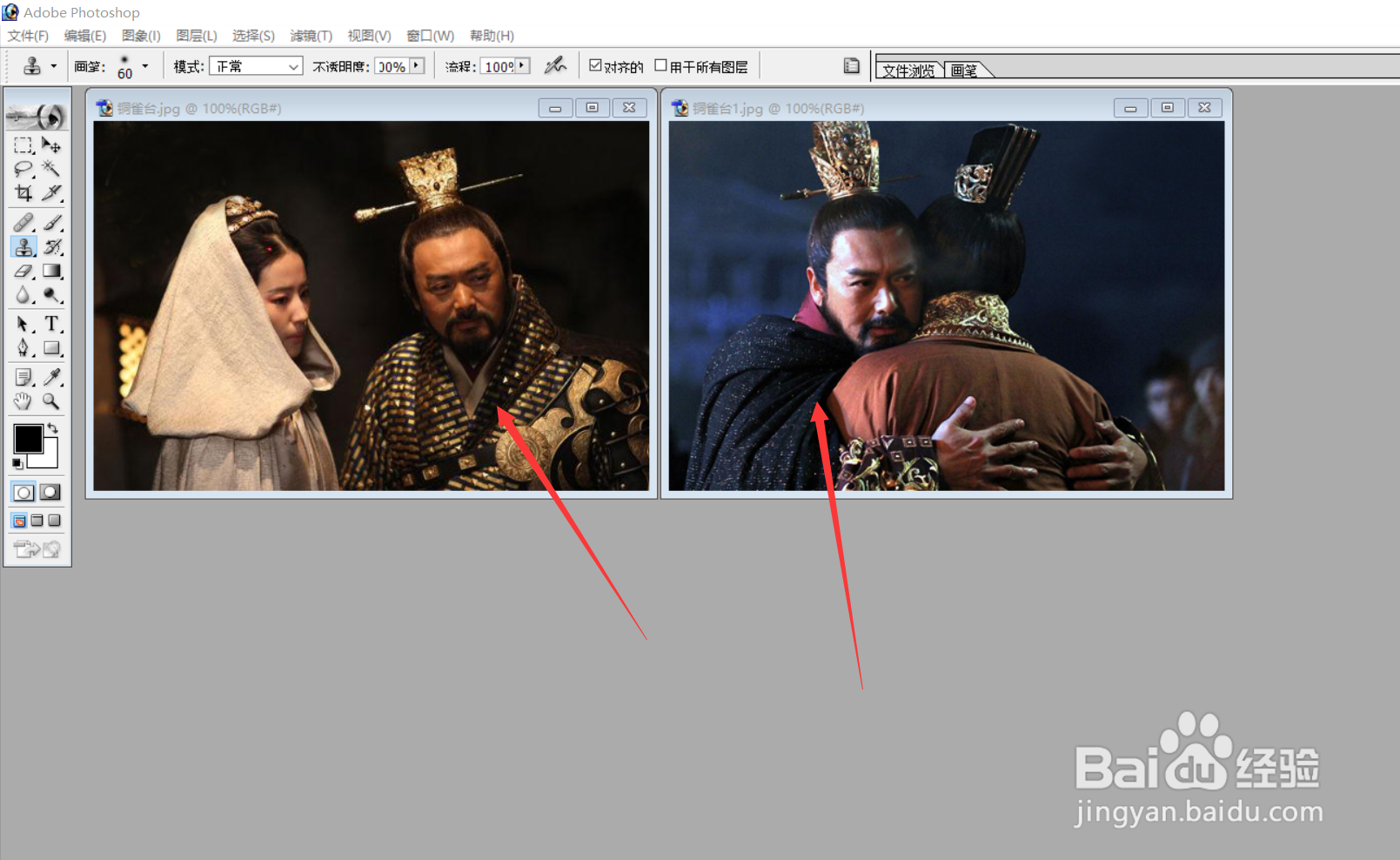Viewport: 1400px width, 860px height.
Task: Switch to Standard Screen mode
Action: (19, 521)
